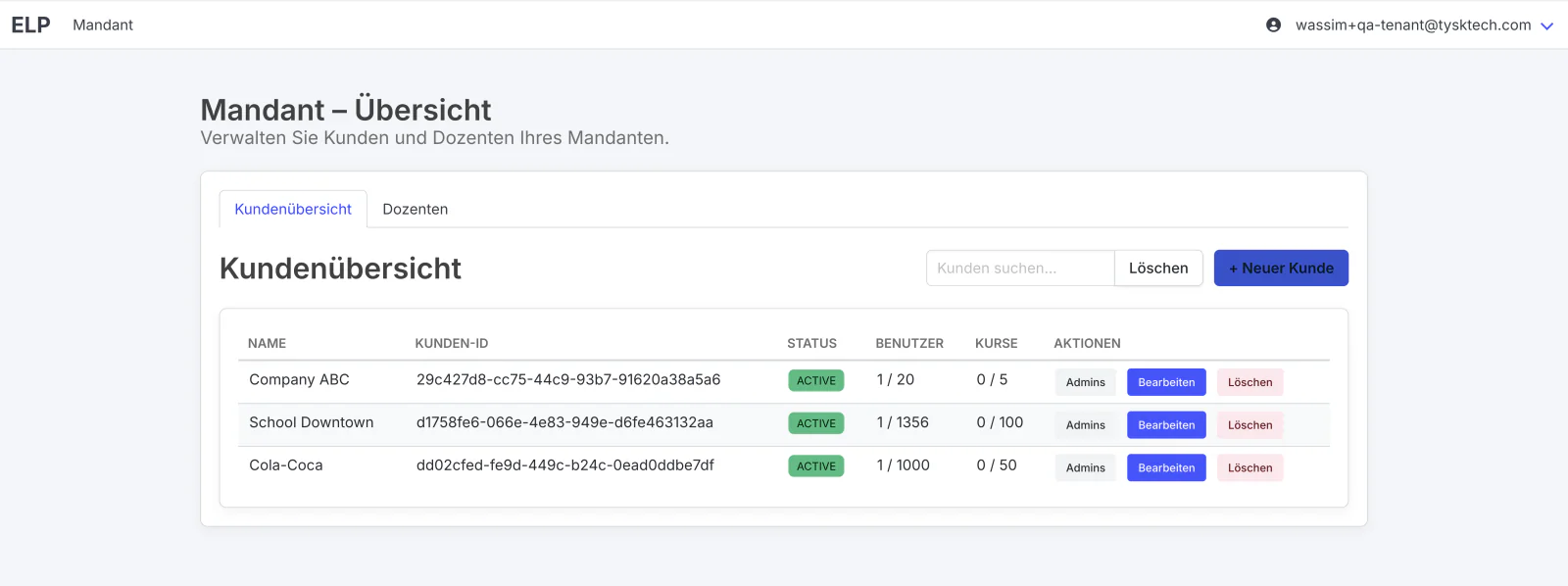1568x586 pixels.
Task: Click customer ID dd02cfed-fe9d-449c-b24c-0ead0ddbe7df
Action: (x=565, y=465)
